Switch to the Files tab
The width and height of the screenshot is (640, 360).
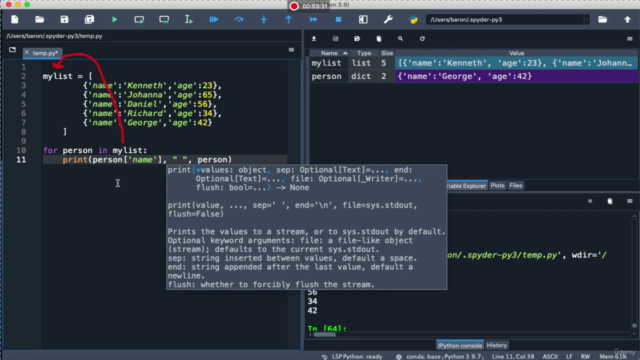(x=516, y=186)
